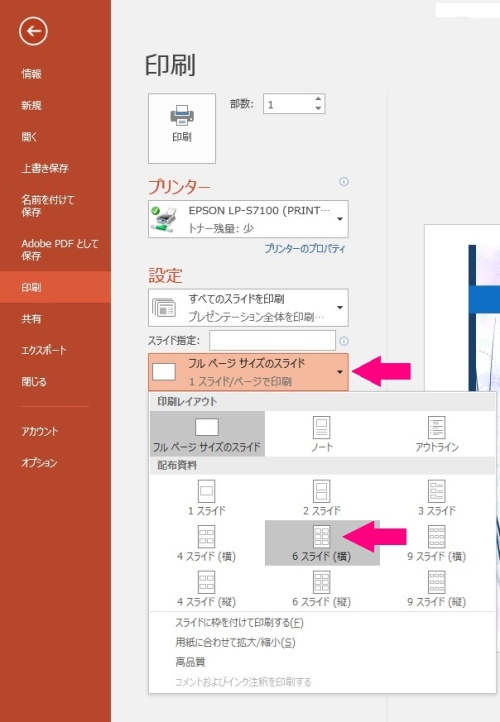
Task: Collapse フル ページ サイズのスライド dropdown
Action: [248, 372]
